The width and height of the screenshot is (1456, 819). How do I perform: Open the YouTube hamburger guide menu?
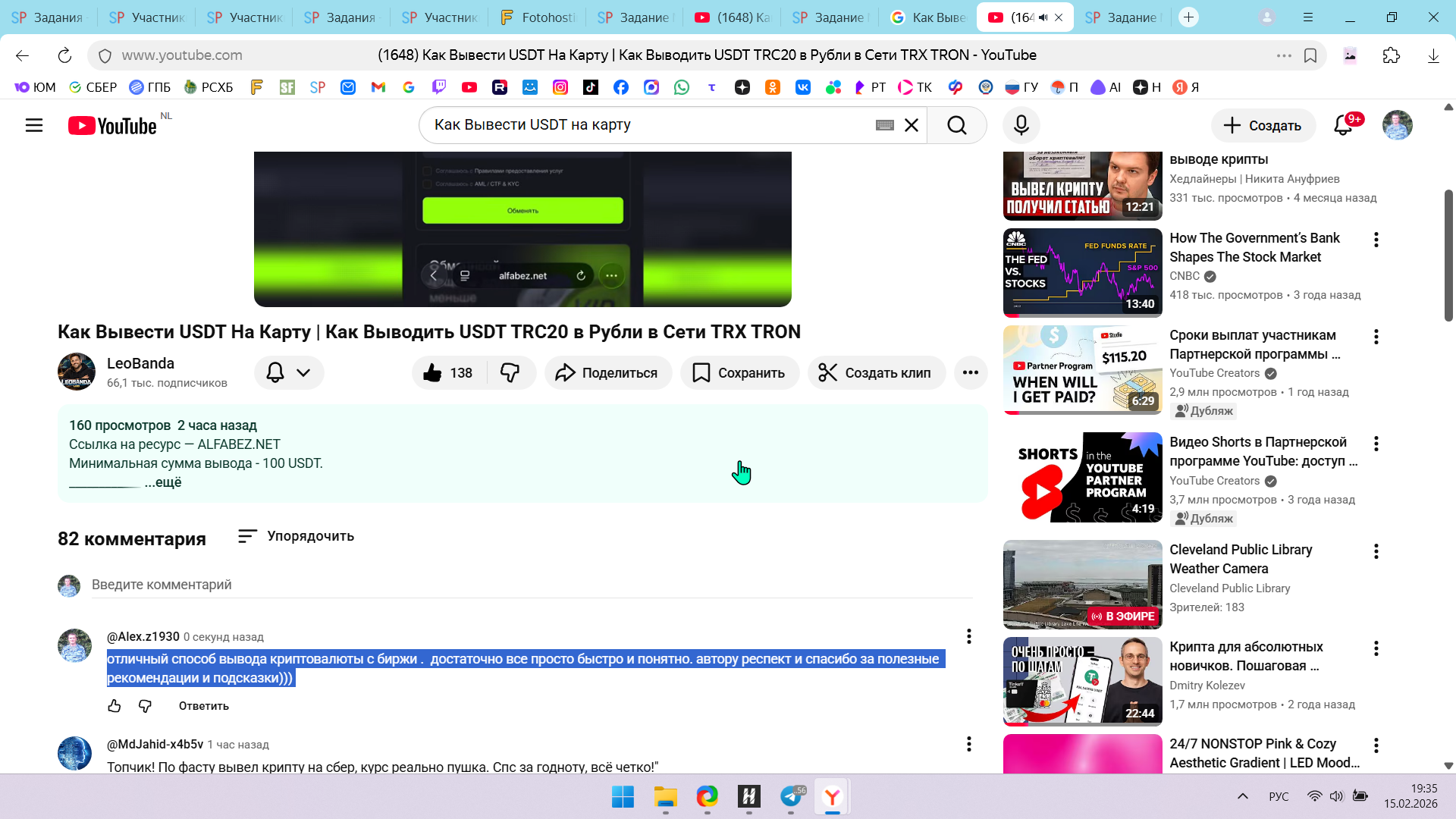(x=34, y=125)
